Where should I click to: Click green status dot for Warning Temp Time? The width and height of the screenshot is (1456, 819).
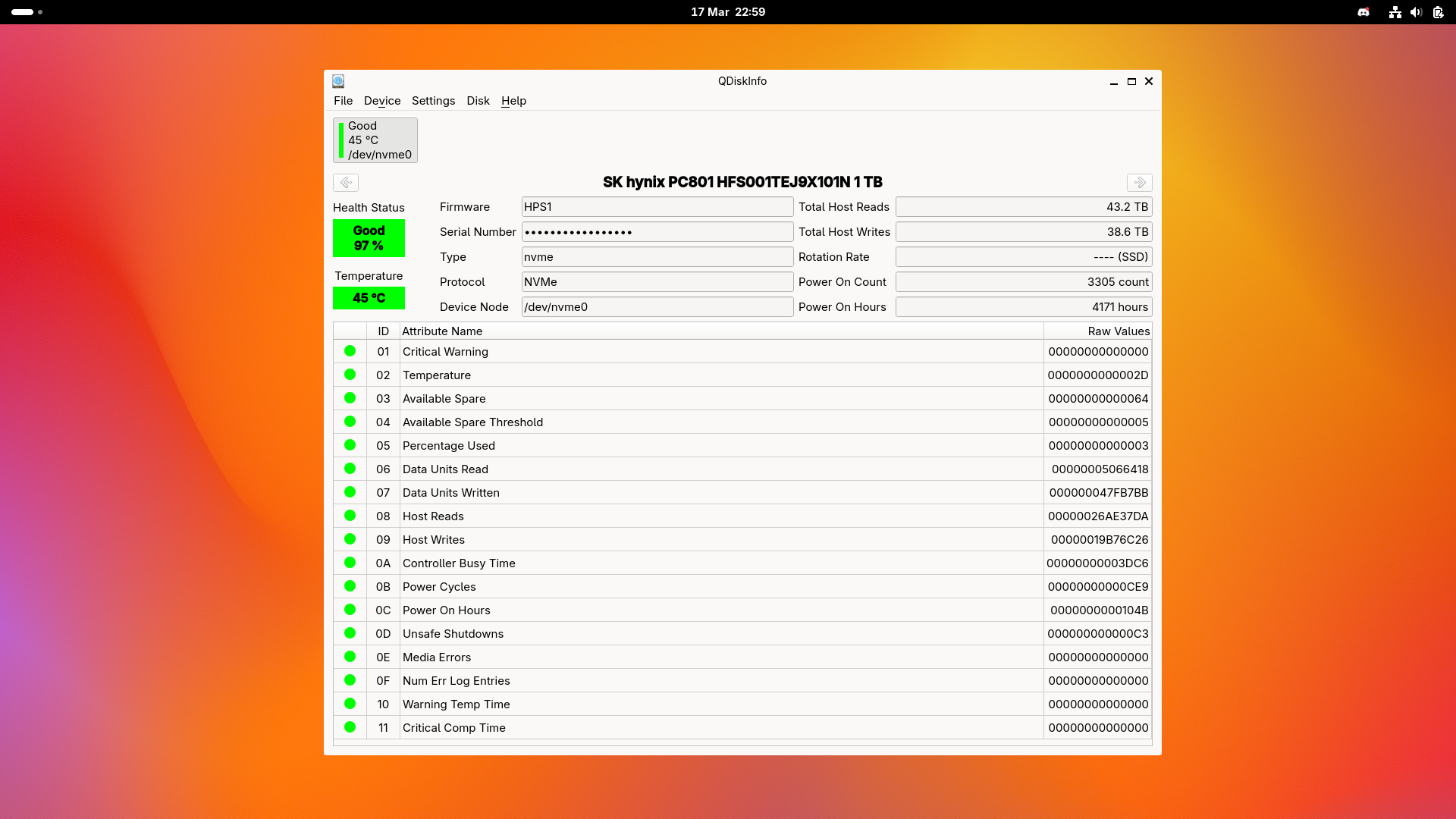point(350,704)
